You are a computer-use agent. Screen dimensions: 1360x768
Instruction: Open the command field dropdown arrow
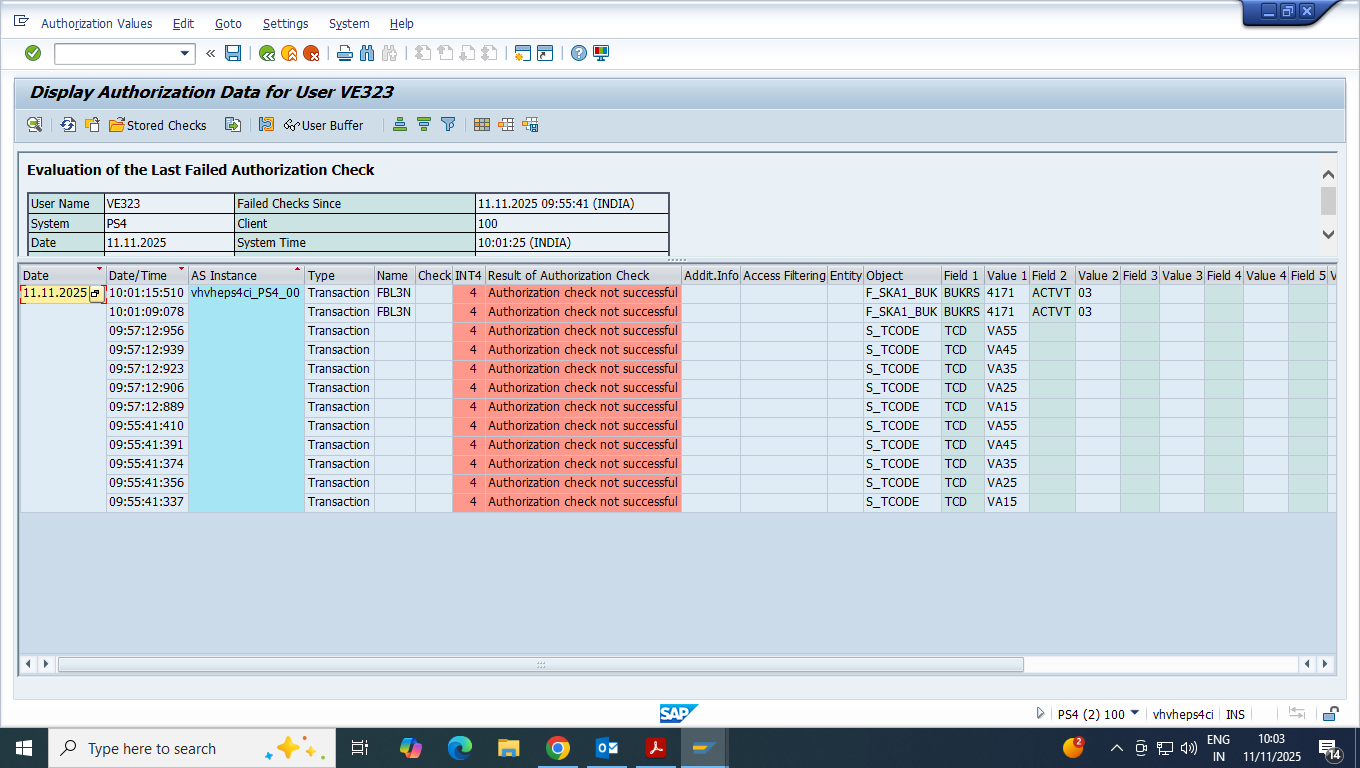[184, 54]
